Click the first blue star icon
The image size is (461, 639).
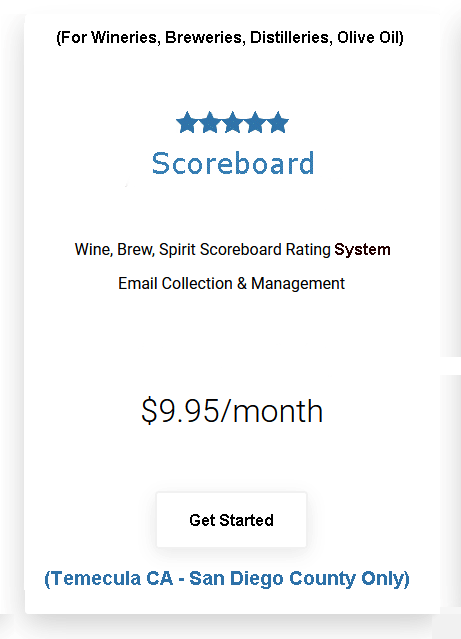(187, 122)
